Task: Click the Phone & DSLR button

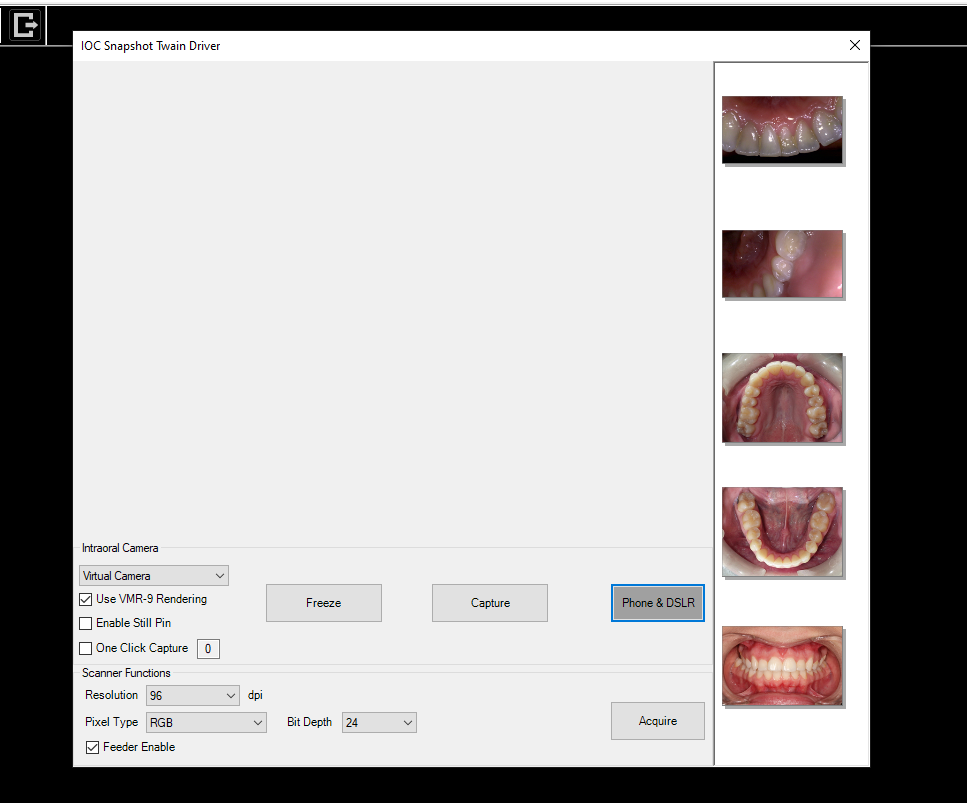Action: pyautogui.click(x=657, y=603)
